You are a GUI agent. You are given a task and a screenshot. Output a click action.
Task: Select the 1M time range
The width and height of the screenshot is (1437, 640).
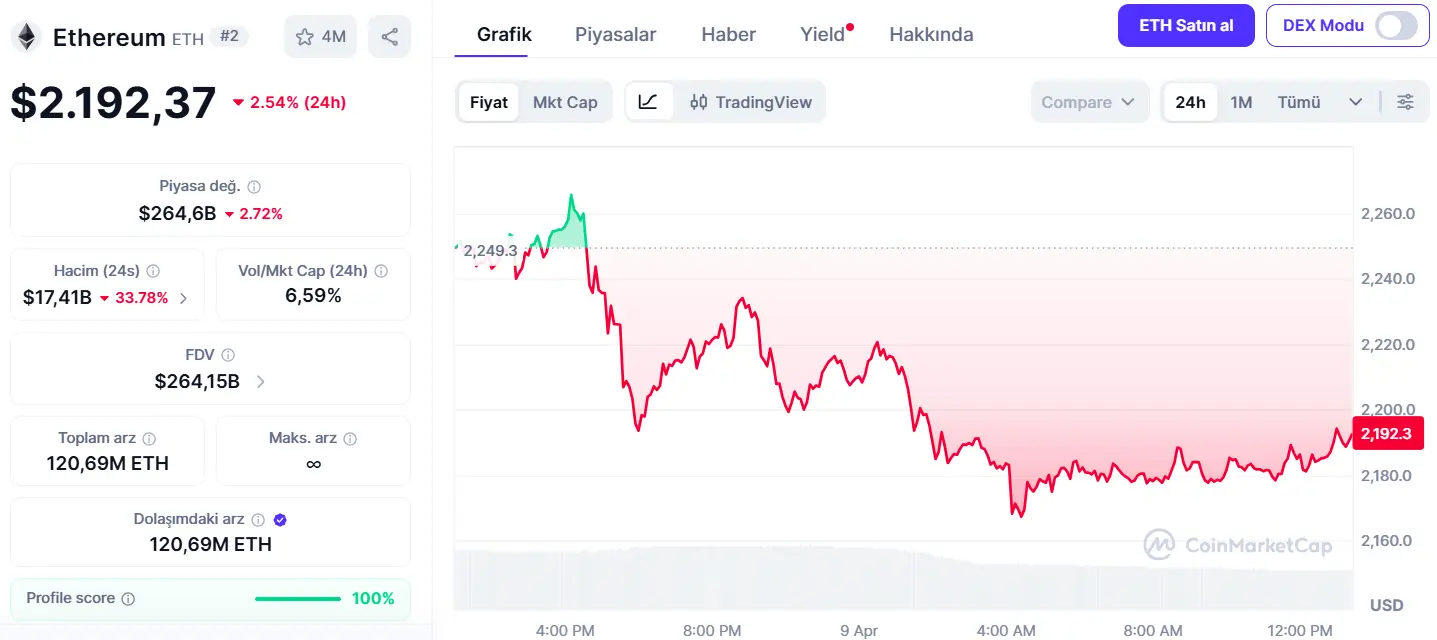tap(1241, 102)
